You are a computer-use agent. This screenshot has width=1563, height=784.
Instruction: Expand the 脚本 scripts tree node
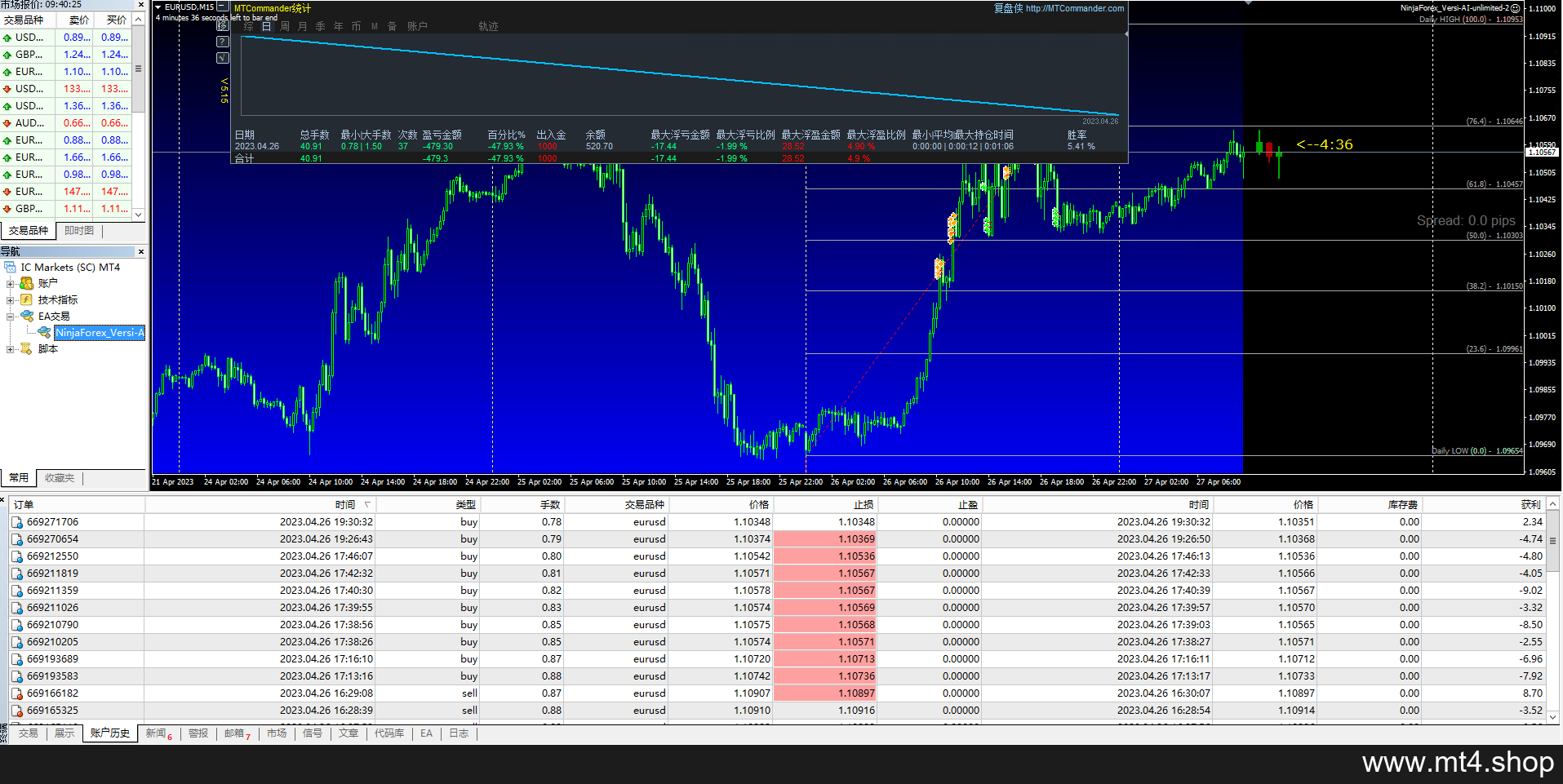pos(10,349)
